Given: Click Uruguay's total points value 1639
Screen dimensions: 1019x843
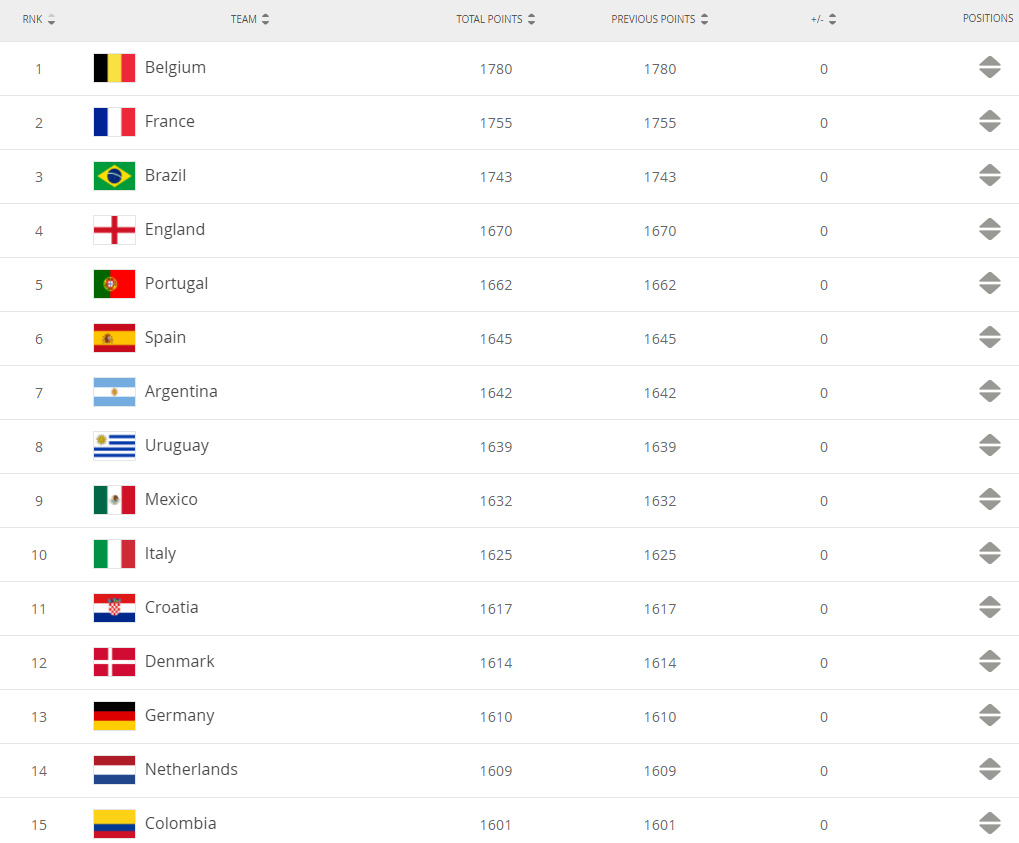Looking at the screenshot, I should coord(496,447).
